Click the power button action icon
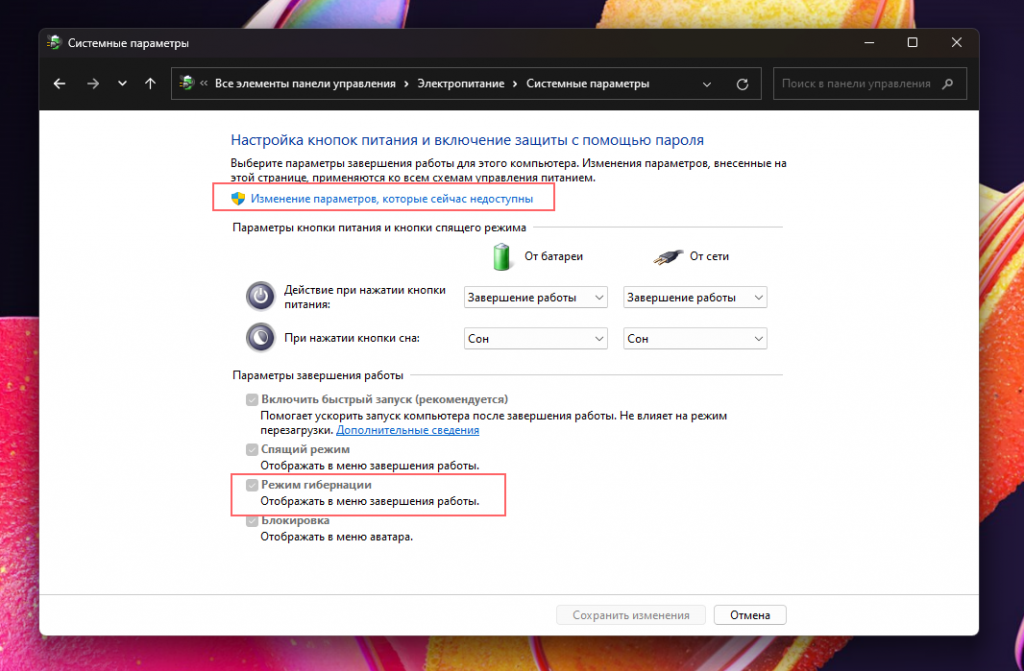 [260, 296]
